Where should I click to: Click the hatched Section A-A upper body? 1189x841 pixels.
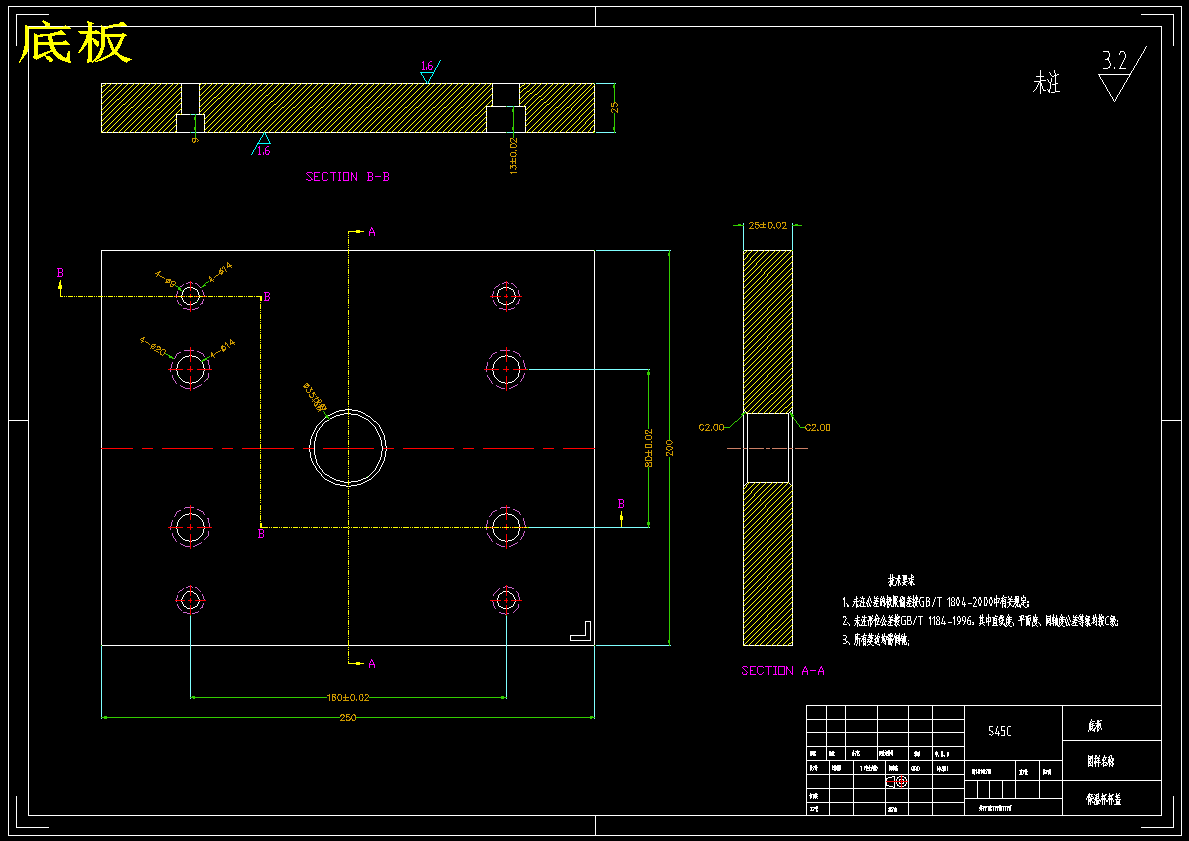(x=767, y=331)
